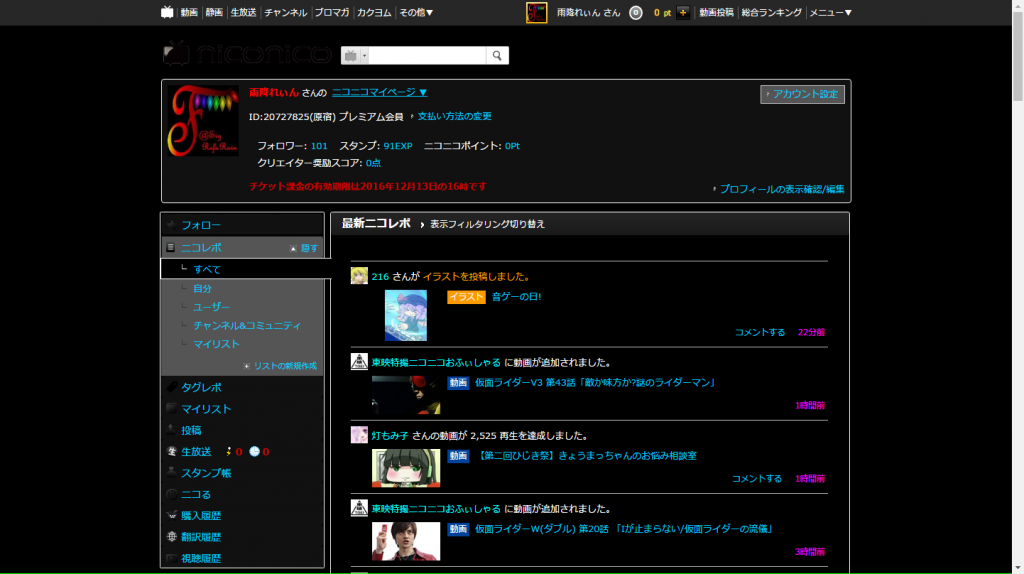Open チャンネル in the top navigation

tap(285, 12)
